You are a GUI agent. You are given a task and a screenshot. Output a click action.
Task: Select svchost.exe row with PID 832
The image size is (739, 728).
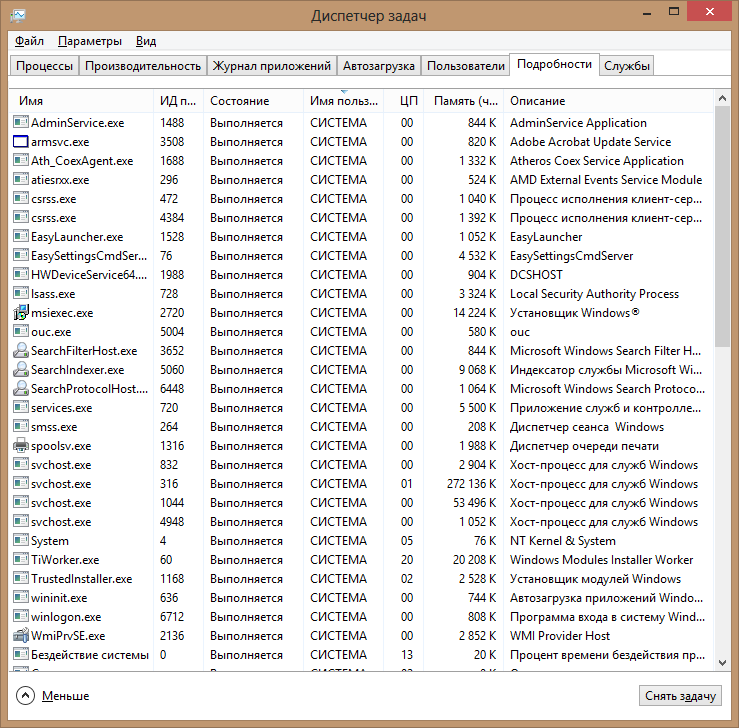tap(361, 465)
